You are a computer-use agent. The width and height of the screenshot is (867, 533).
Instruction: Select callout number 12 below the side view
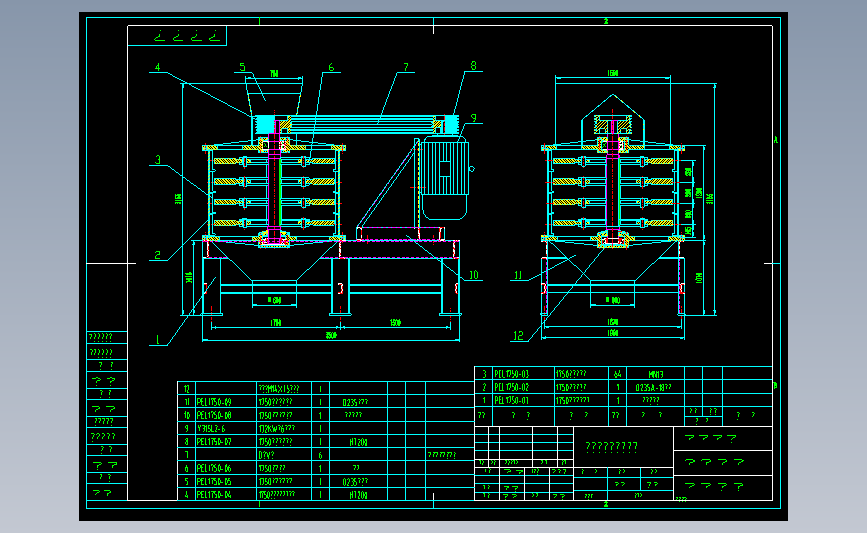tap(518, 336)
